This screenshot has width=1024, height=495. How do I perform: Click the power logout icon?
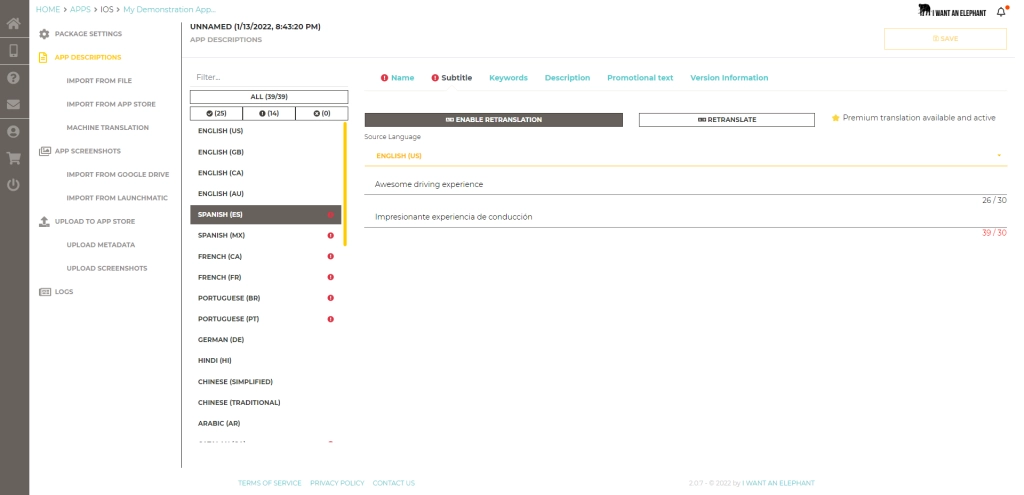click(13, 185)
